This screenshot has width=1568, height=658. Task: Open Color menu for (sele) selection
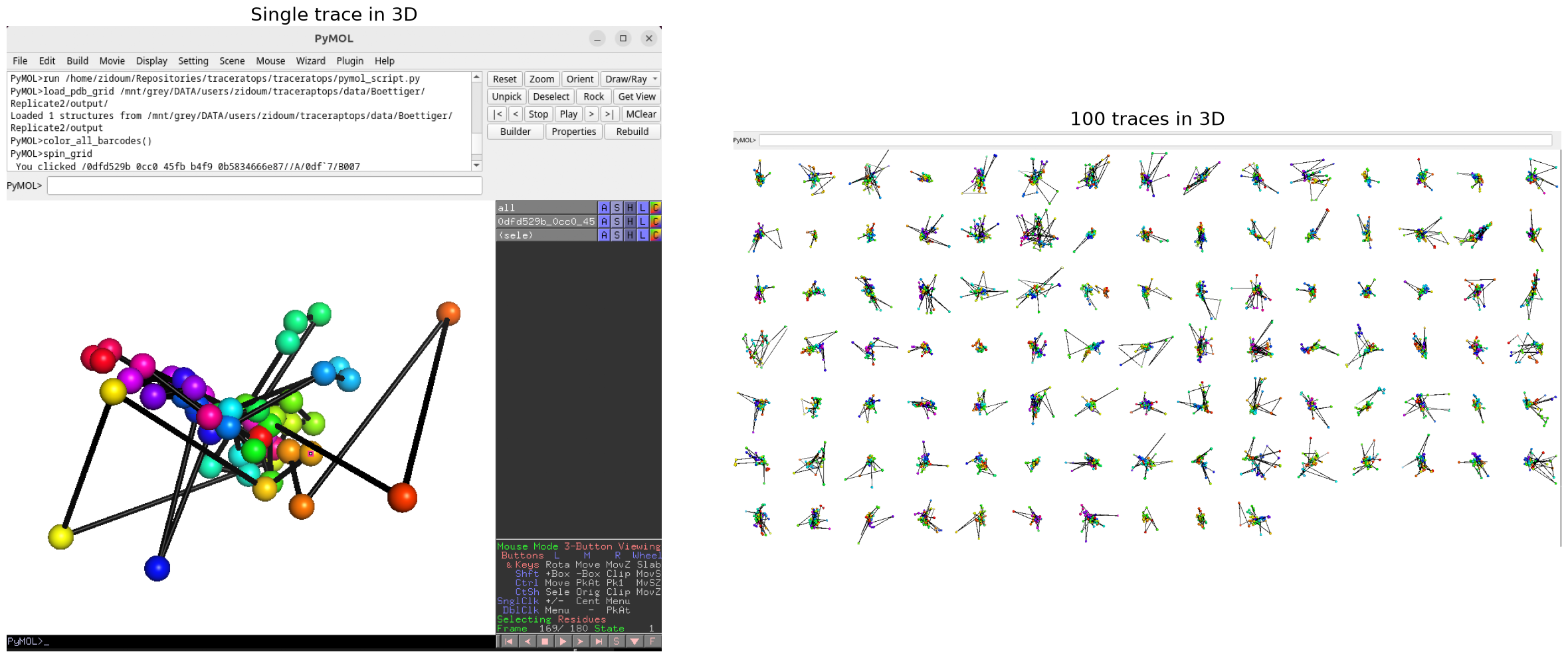(x=655, y=235)
